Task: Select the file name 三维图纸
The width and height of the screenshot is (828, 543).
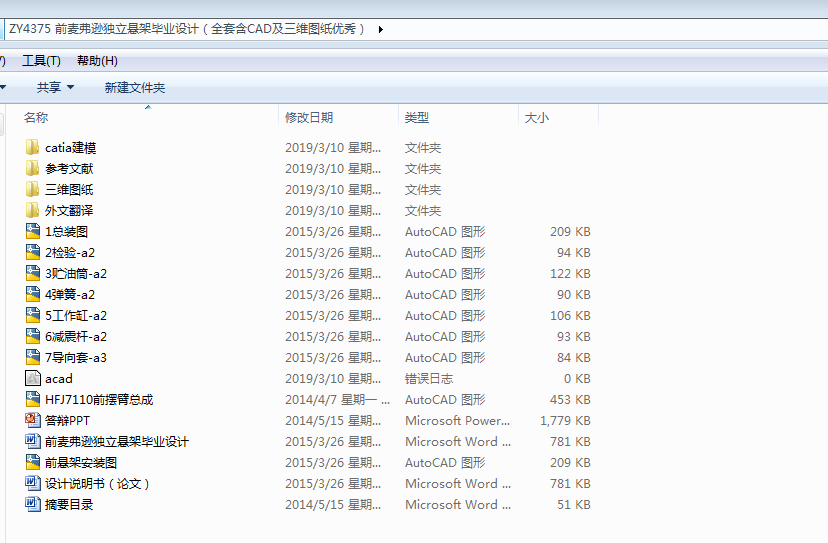Action: [69, 189]
